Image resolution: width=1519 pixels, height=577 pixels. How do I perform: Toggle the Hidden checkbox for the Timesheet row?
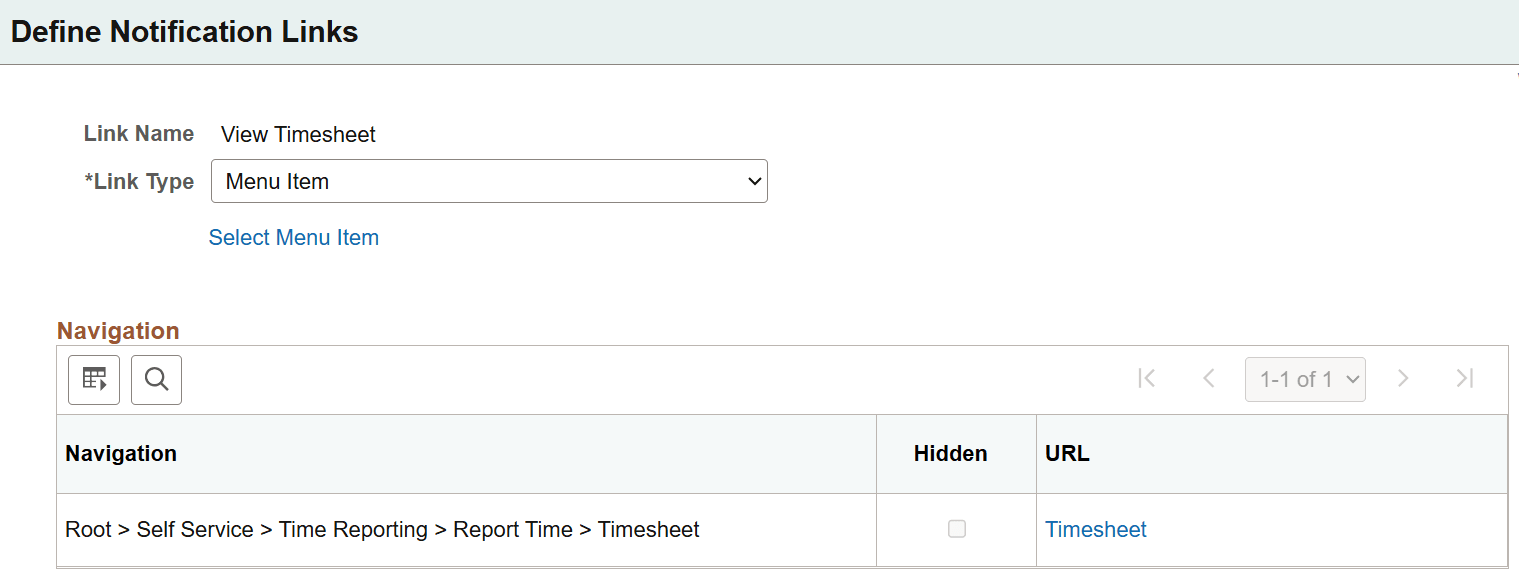tap(956, 529)
